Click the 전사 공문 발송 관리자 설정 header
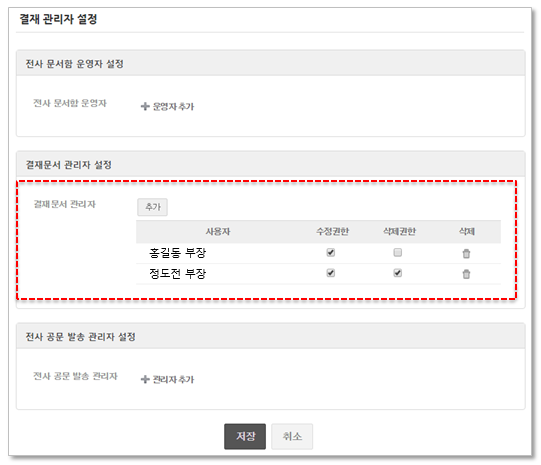 tap(80, 337)
